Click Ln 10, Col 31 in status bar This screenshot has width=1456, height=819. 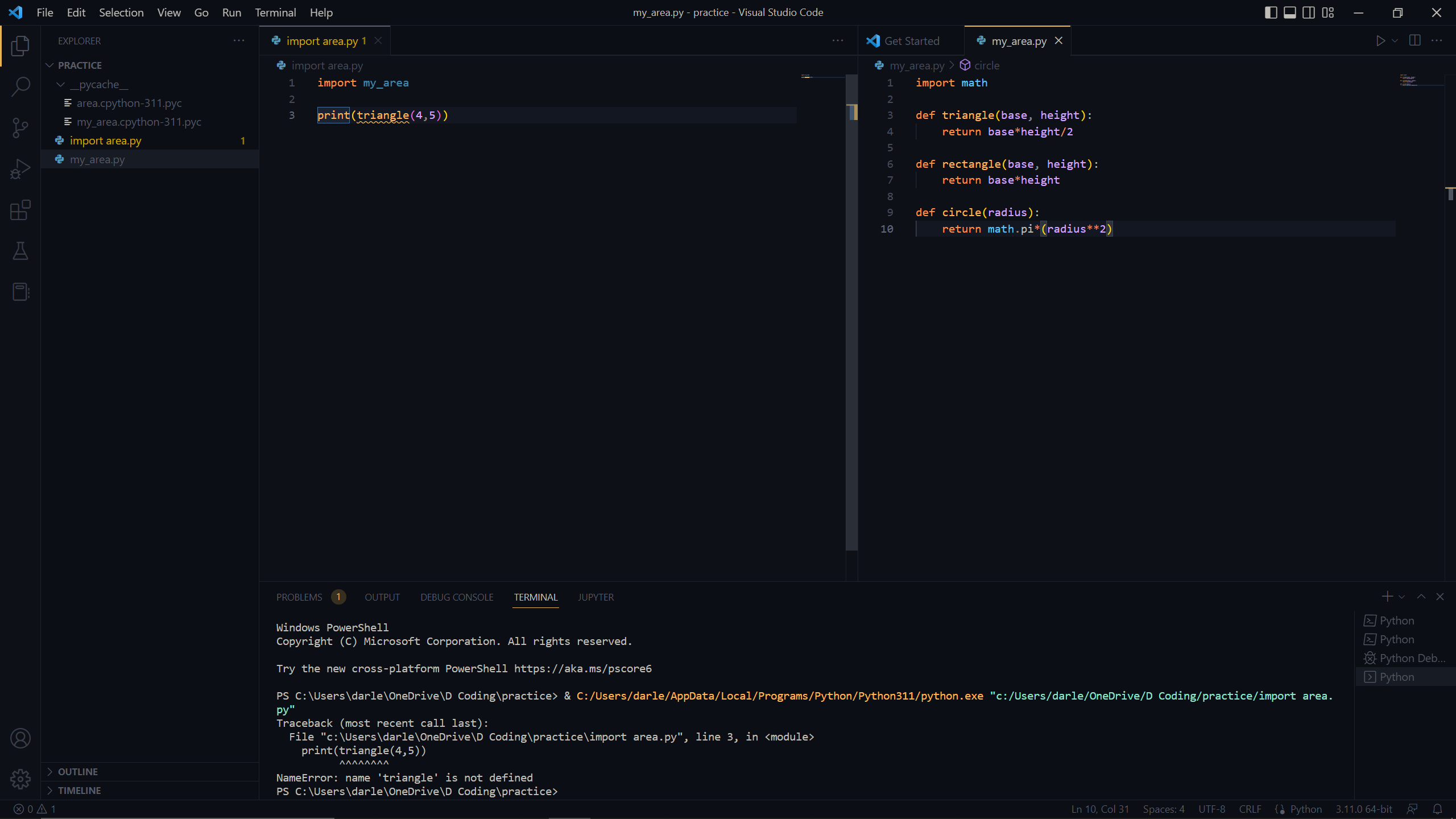1100,809
